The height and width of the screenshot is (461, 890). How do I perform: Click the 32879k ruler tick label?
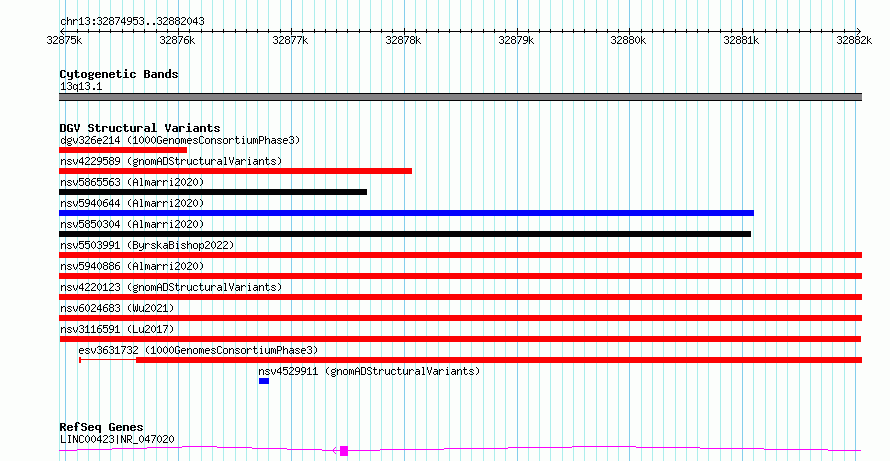pos(516,40)
